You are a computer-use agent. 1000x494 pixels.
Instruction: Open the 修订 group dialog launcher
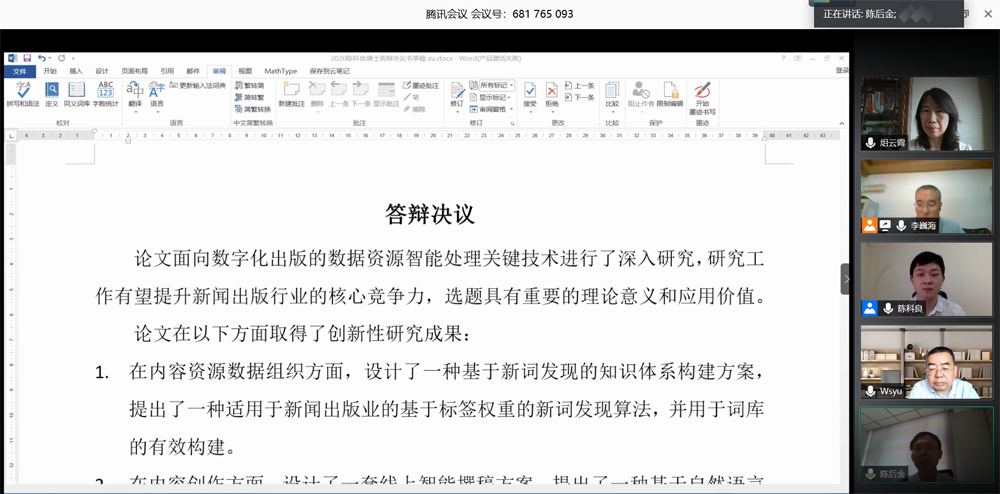click(513, 123)
